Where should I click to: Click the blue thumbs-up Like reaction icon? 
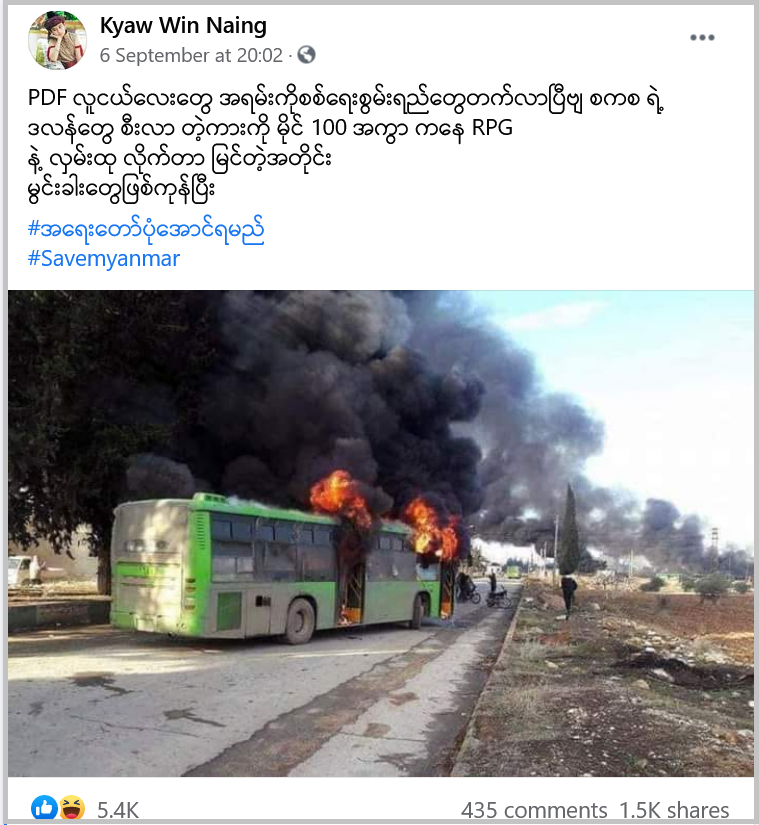(44, 807)
